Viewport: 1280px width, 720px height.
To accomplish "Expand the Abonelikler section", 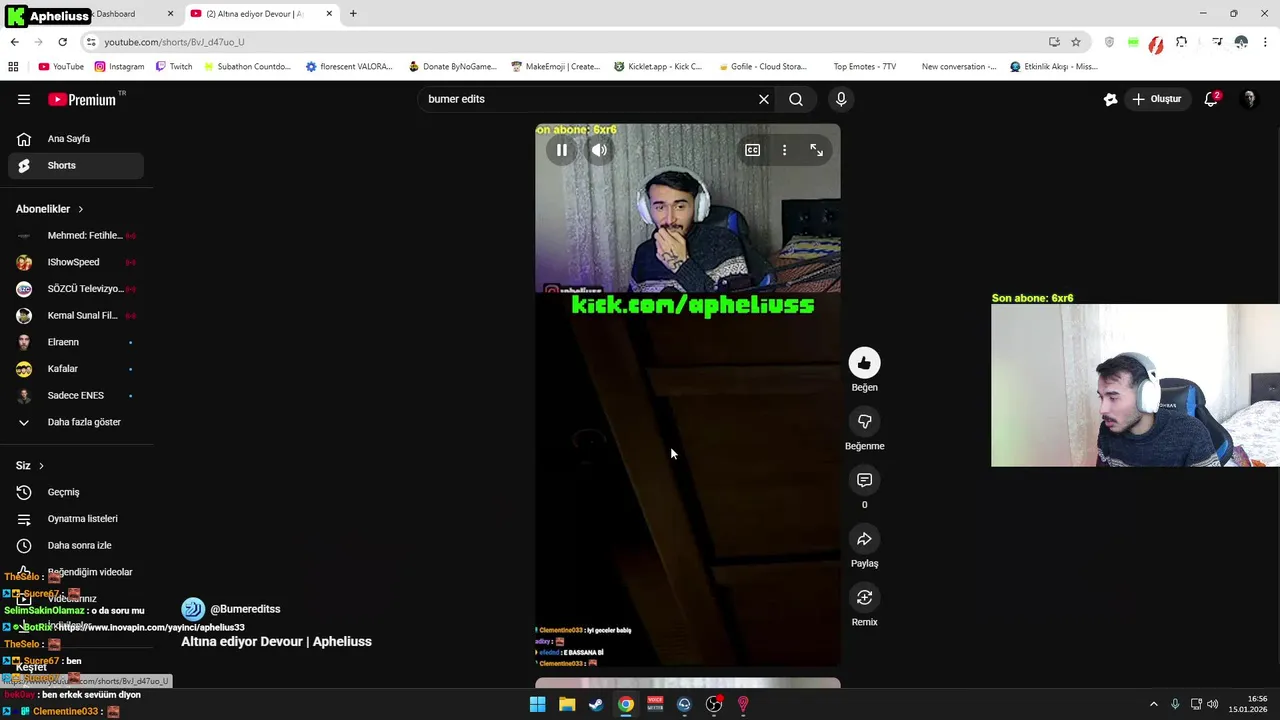I will tap(50, 209).
